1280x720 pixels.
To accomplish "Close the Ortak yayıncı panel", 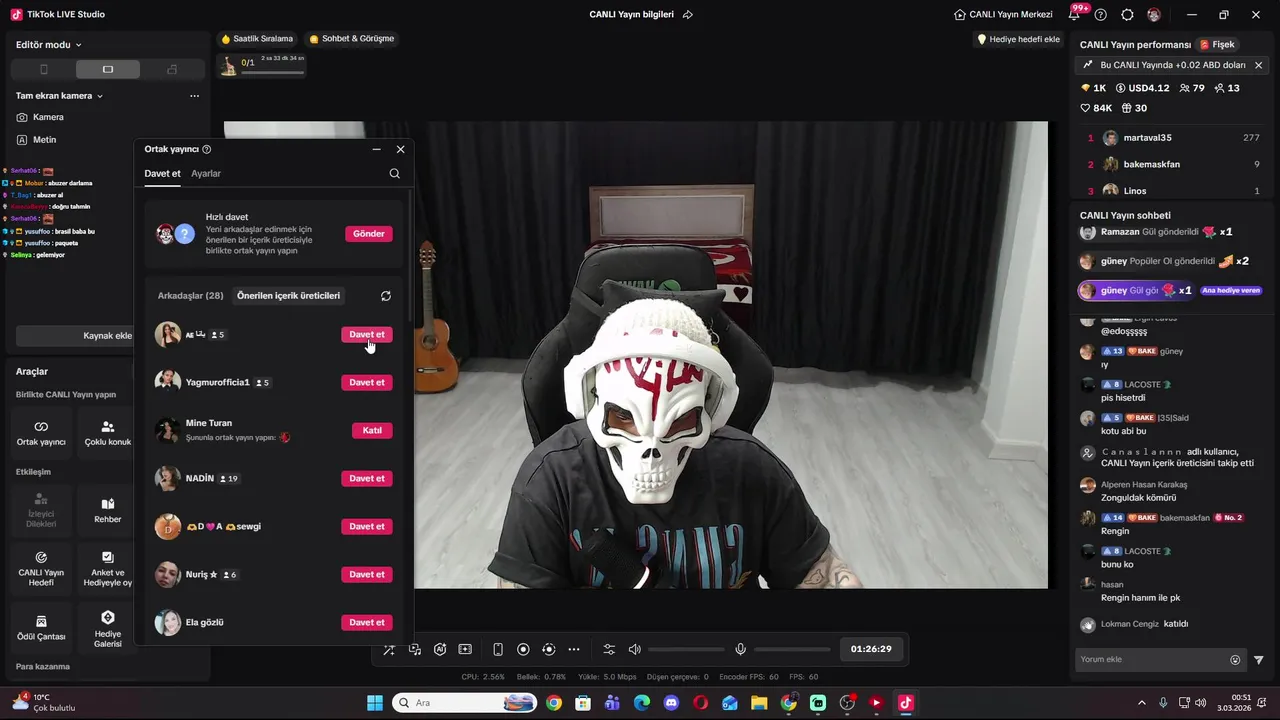I will 400,149.
